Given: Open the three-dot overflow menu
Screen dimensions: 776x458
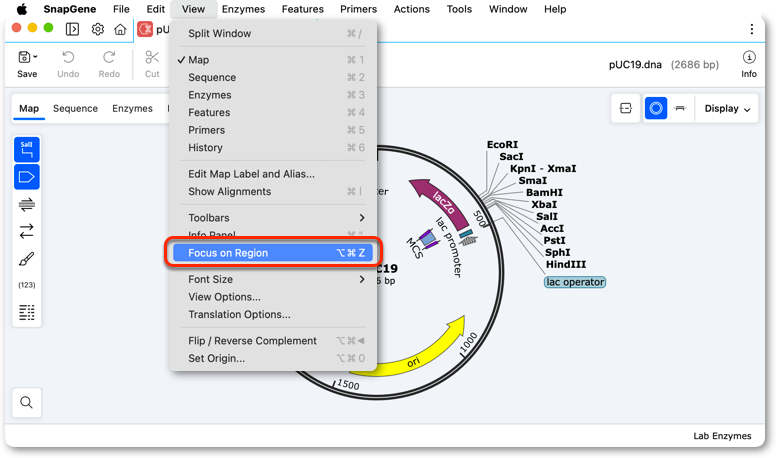Looking at the screenshot, I should pyautogui.click(x=751, y=29).
